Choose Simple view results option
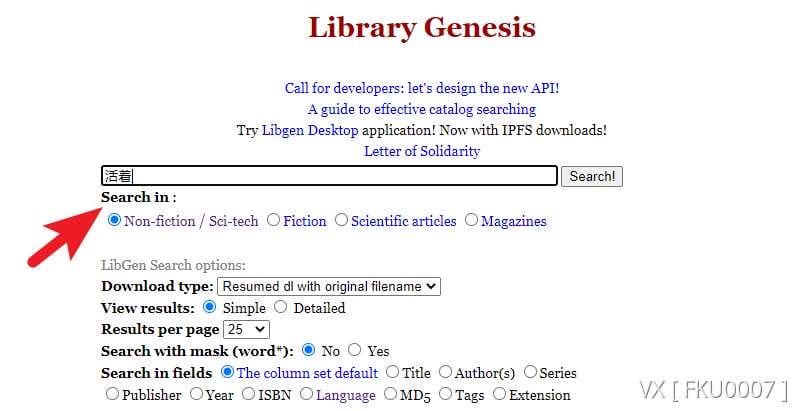This screenshot has height=411, width=796. 209,307
